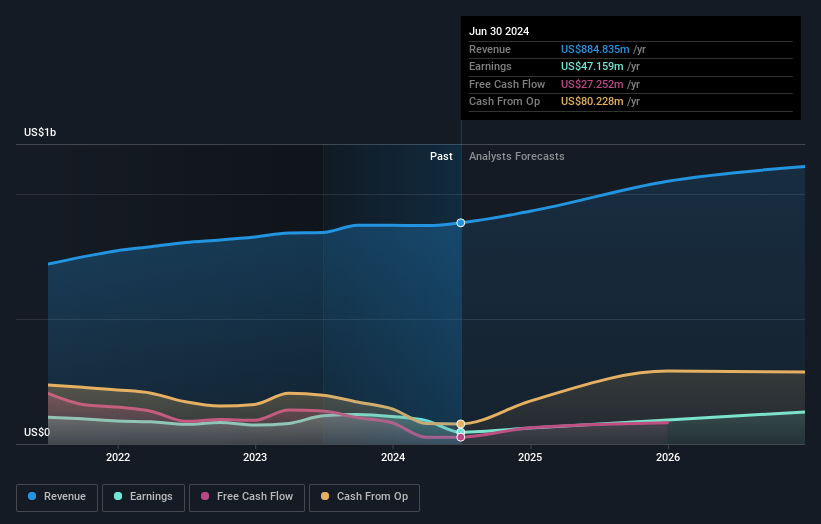The image size is (821, 524).
Task: Click the Past section label
Action: pos(441,156)
